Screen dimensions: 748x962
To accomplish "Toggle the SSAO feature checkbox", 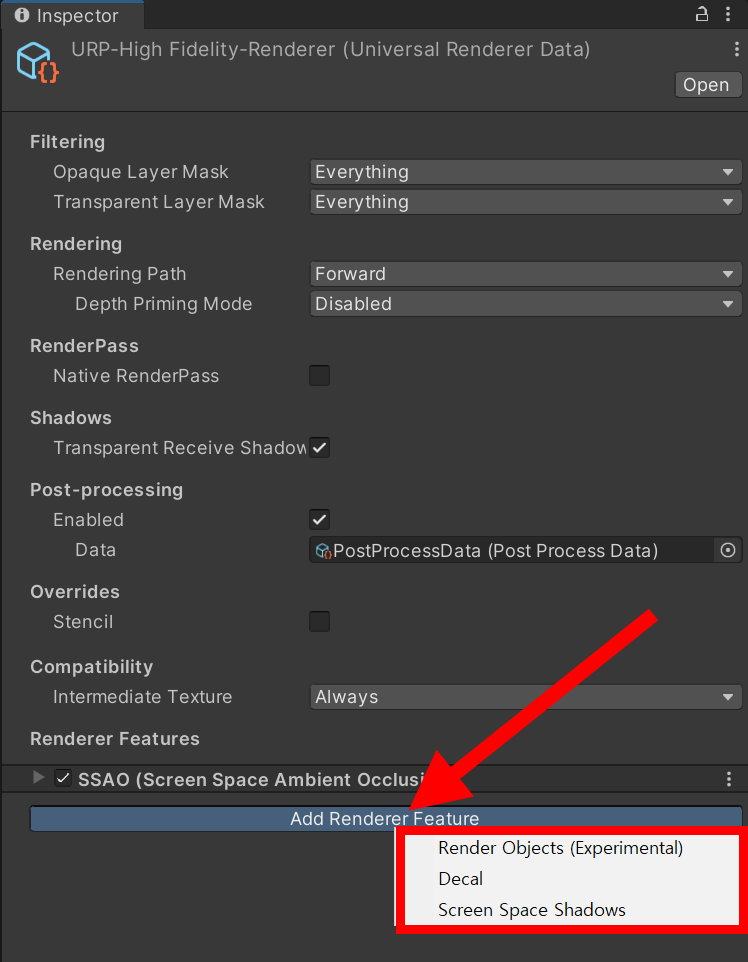I will pos(63,779).
